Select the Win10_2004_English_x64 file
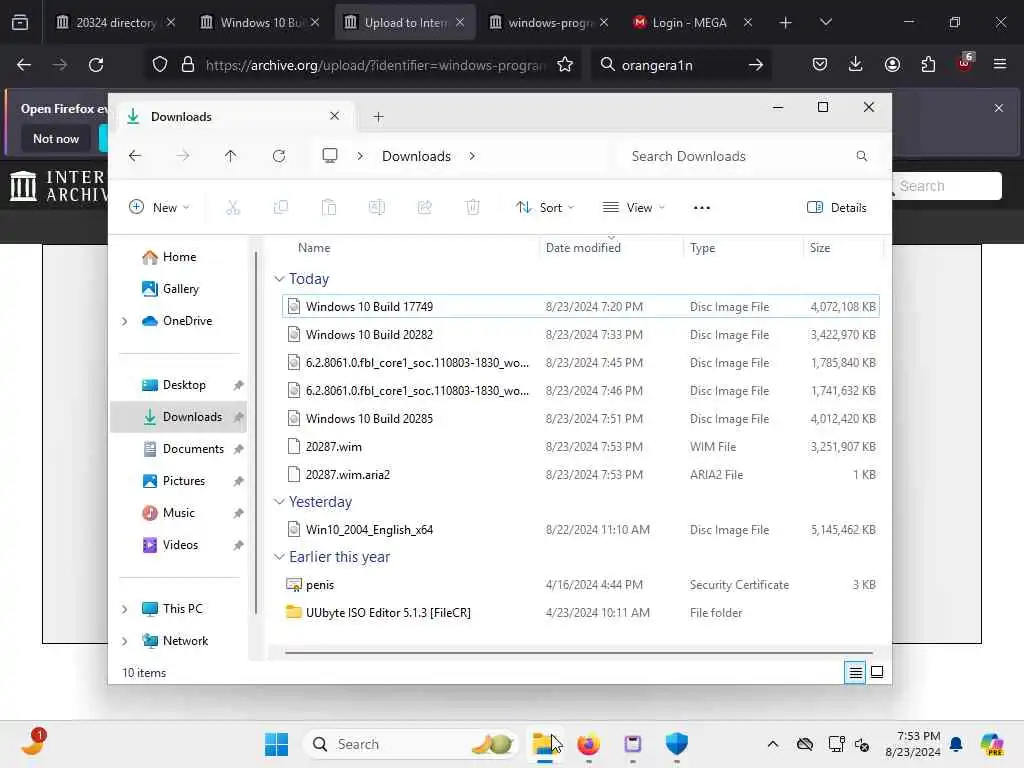The width and height of the screenshot is (1024, 768). pos(581,530)
